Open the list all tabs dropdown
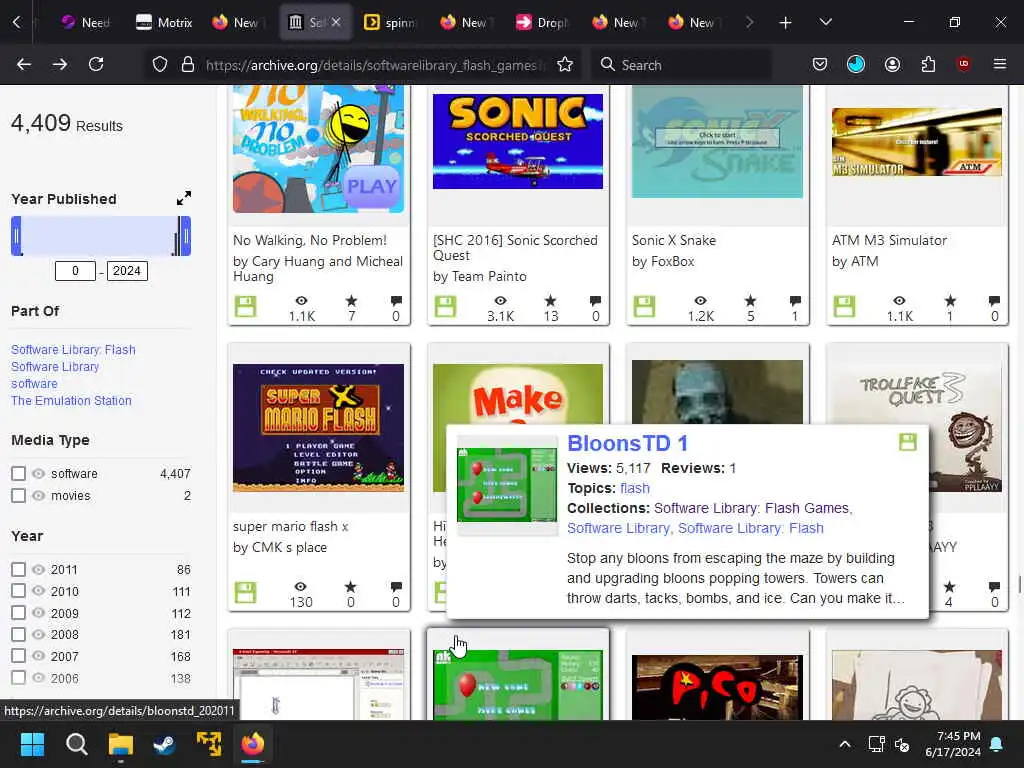 [825, 23]
